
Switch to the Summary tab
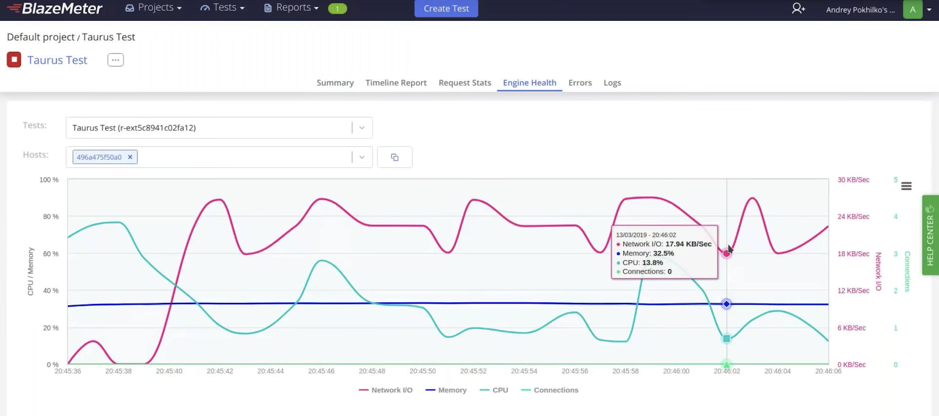point(335,83)
